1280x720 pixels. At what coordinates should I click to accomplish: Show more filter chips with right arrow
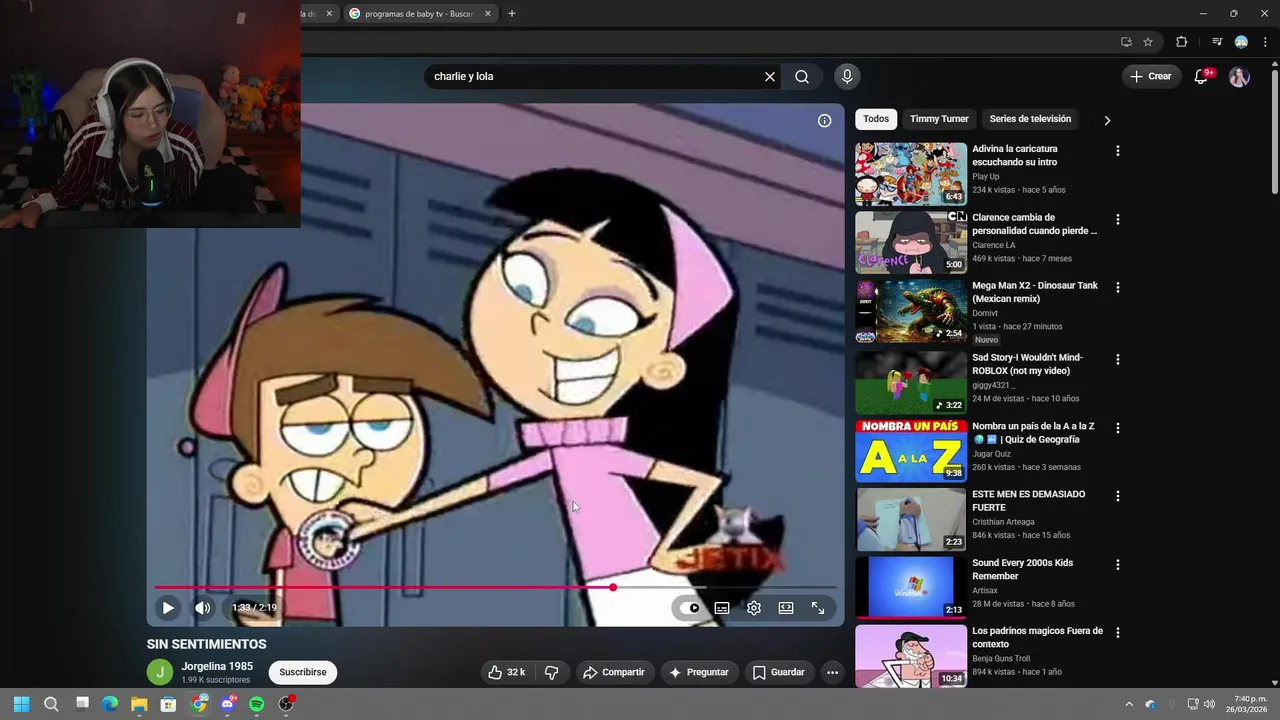pos(1107,120)
